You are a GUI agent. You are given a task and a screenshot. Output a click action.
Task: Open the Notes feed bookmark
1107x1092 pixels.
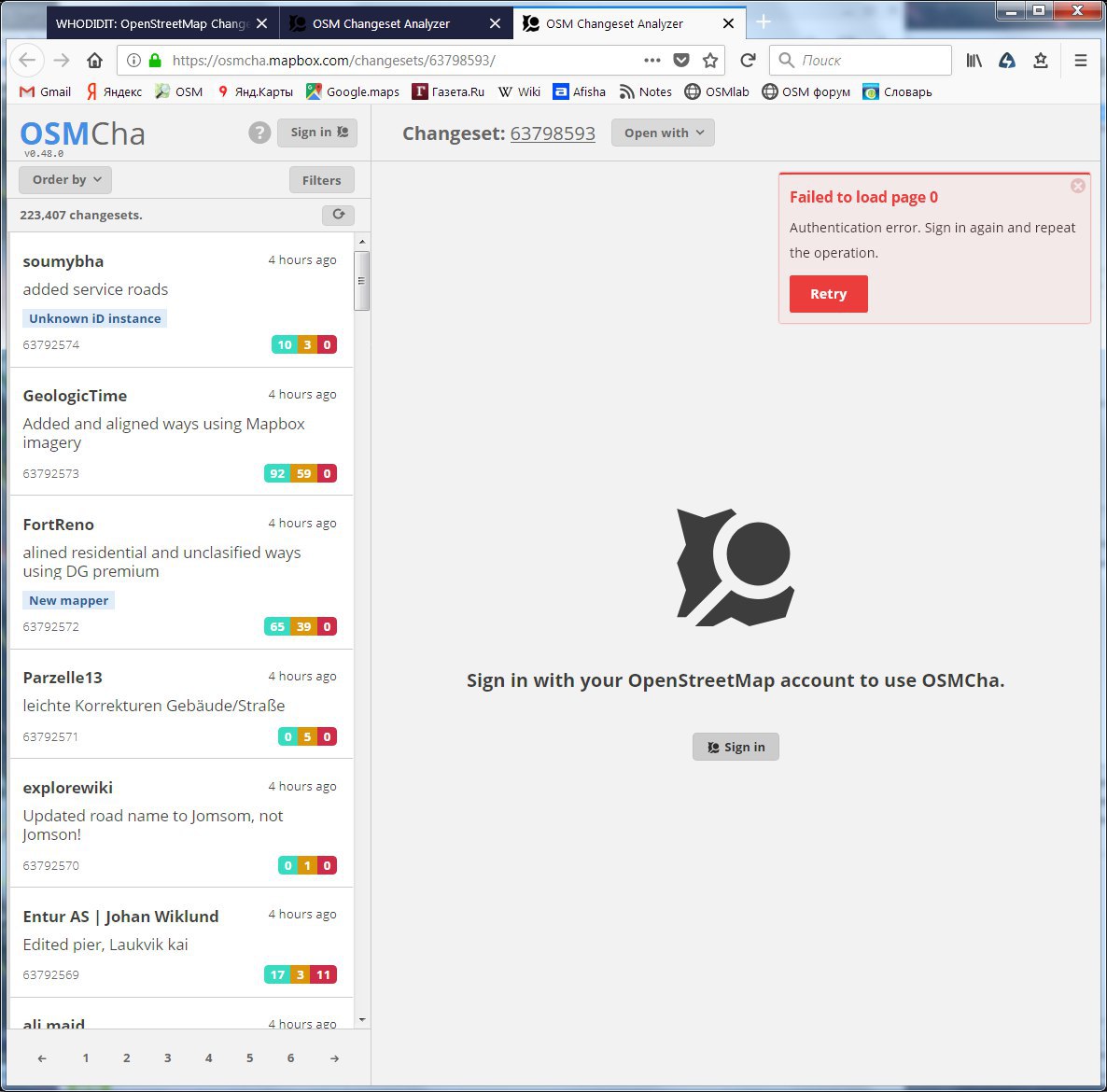click(x=645, y=91)
